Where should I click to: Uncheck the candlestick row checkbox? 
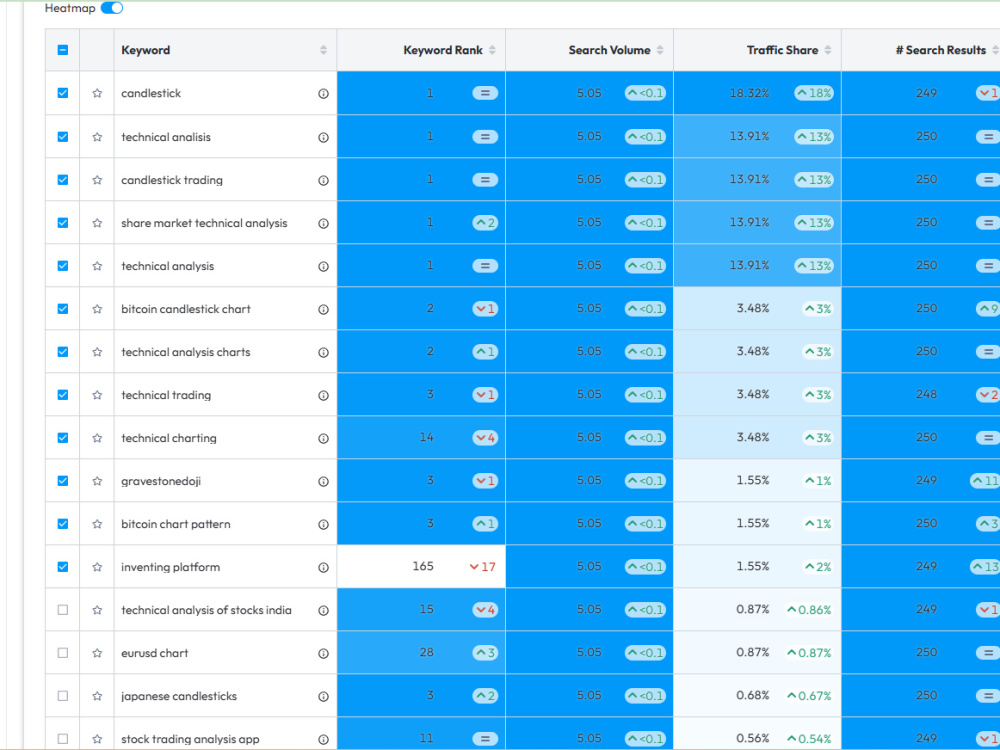62,93
